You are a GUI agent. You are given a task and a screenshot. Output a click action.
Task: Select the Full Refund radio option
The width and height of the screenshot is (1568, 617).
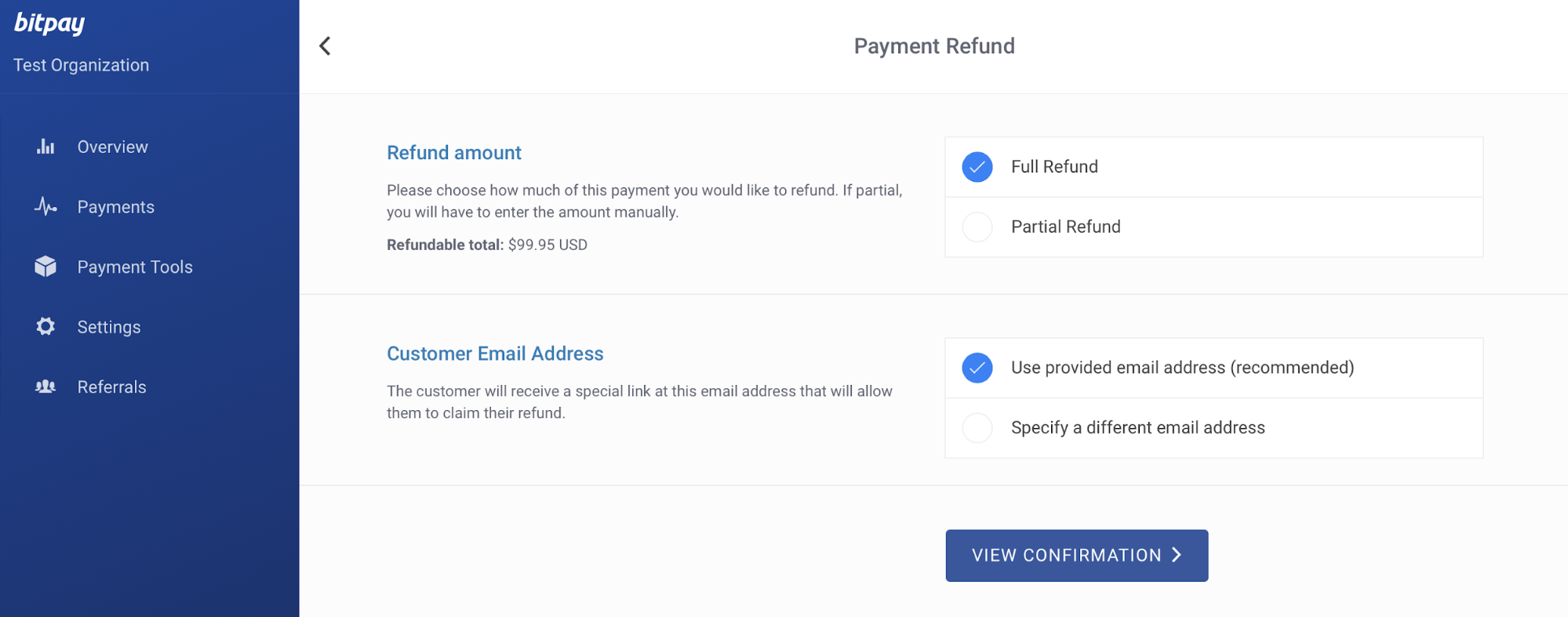pyautogui.click(x=1214, y=167)
